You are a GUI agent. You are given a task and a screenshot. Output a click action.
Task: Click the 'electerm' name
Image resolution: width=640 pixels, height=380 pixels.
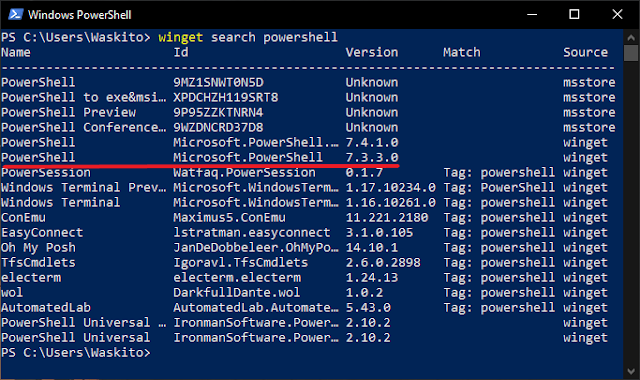(31, 278)
